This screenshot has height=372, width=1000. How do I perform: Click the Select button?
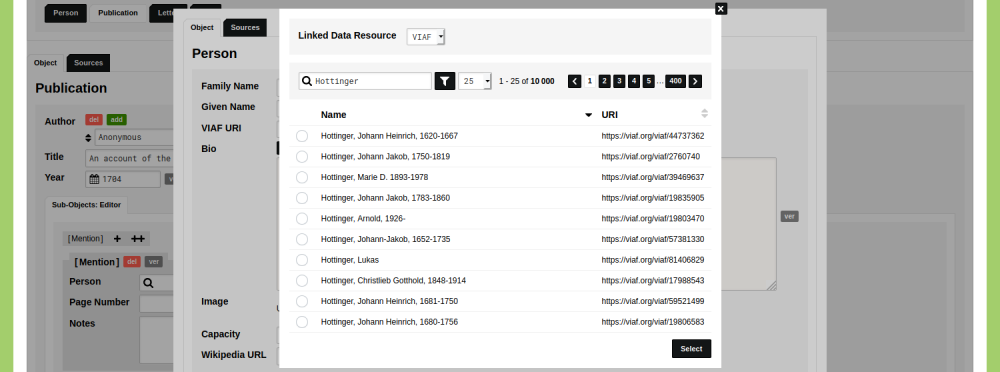point(691,348)
